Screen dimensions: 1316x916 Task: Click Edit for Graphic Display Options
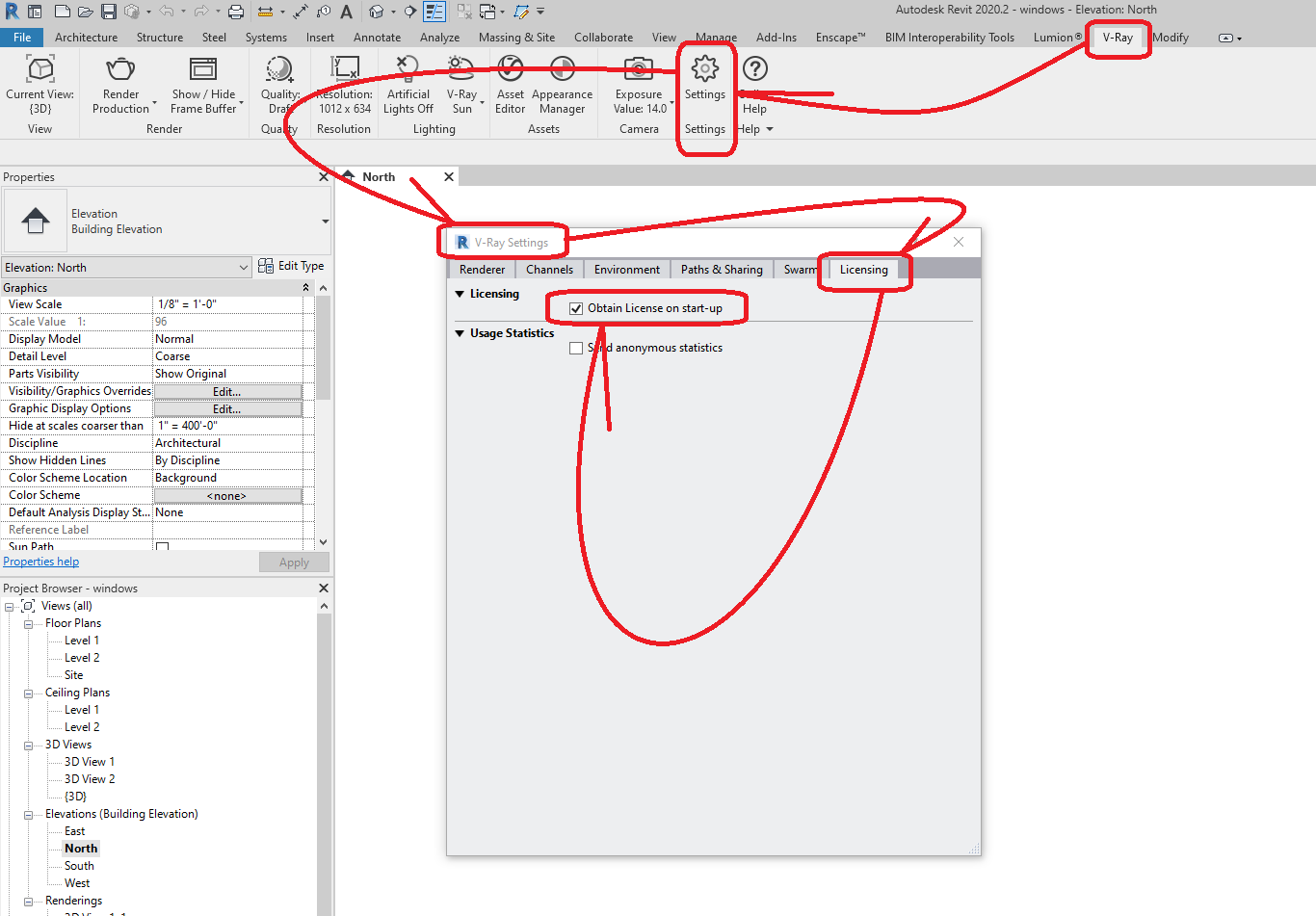pyautogui.click(x=227, y=409)
